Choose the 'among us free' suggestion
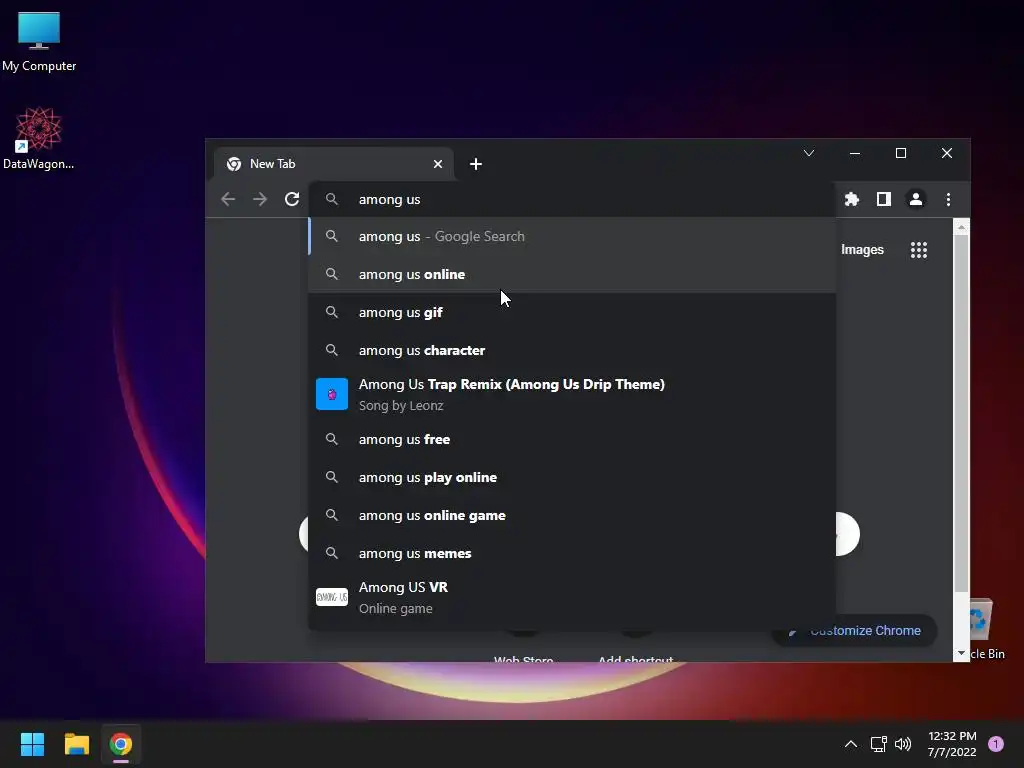The height and width of the screenshot is (768, 1024). pos(572,439)
